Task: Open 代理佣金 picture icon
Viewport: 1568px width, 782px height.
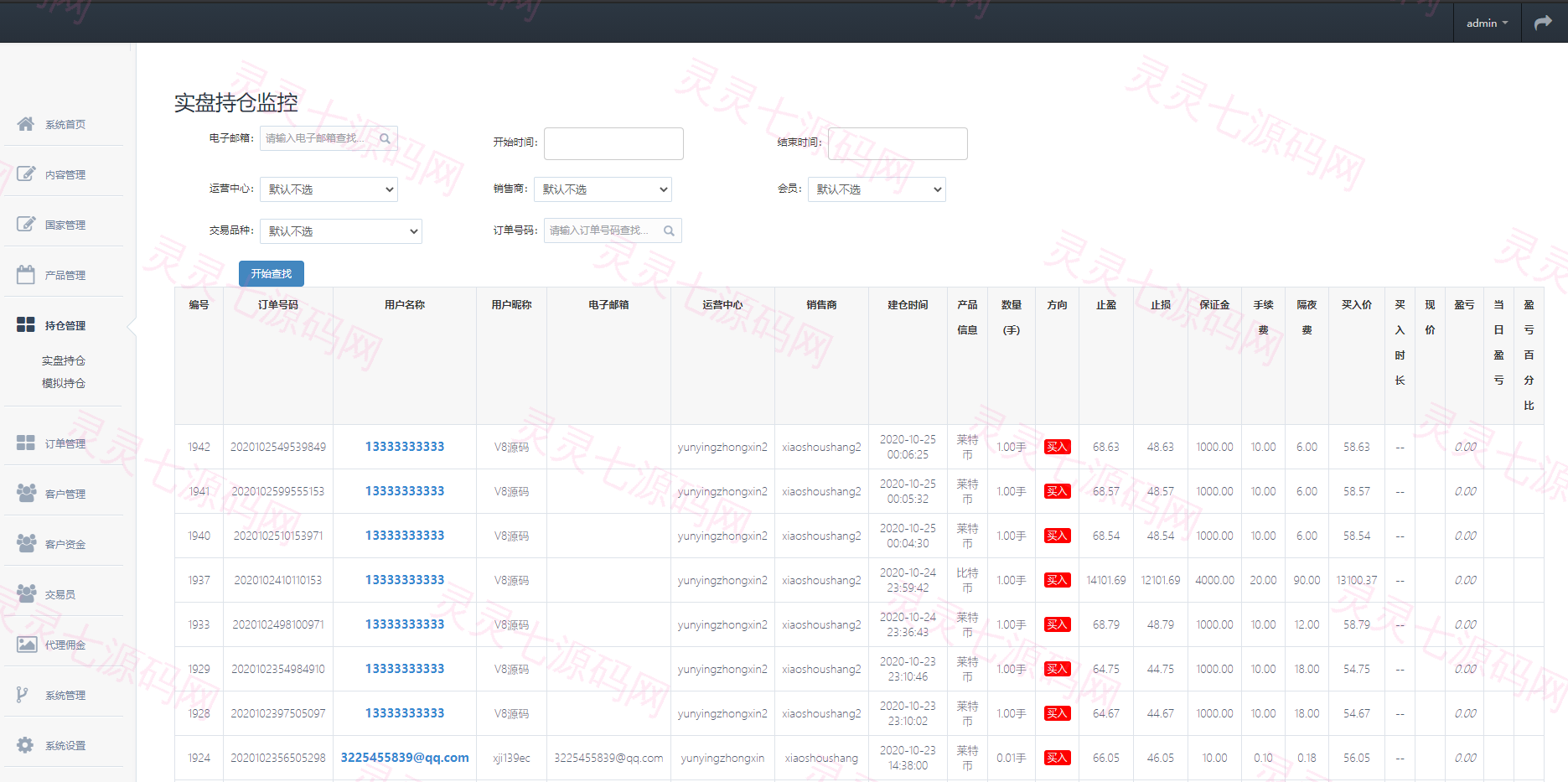Action: click(27, 644)
